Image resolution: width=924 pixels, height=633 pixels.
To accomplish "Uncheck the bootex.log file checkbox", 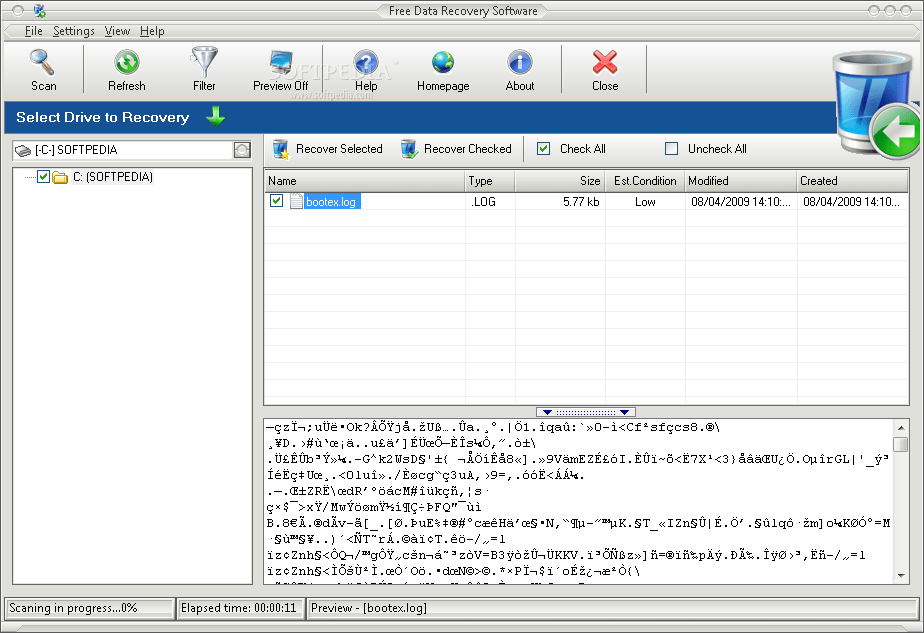I will 276,201.
